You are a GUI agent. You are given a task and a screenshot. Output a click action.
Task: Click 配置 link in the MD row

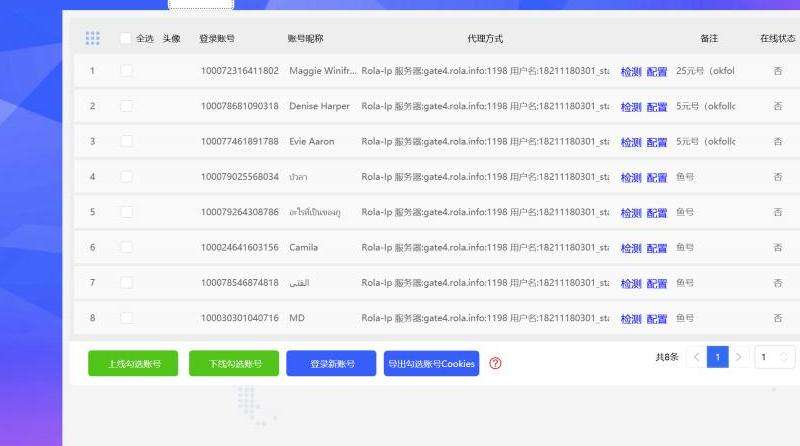click(x=657, y=319)
